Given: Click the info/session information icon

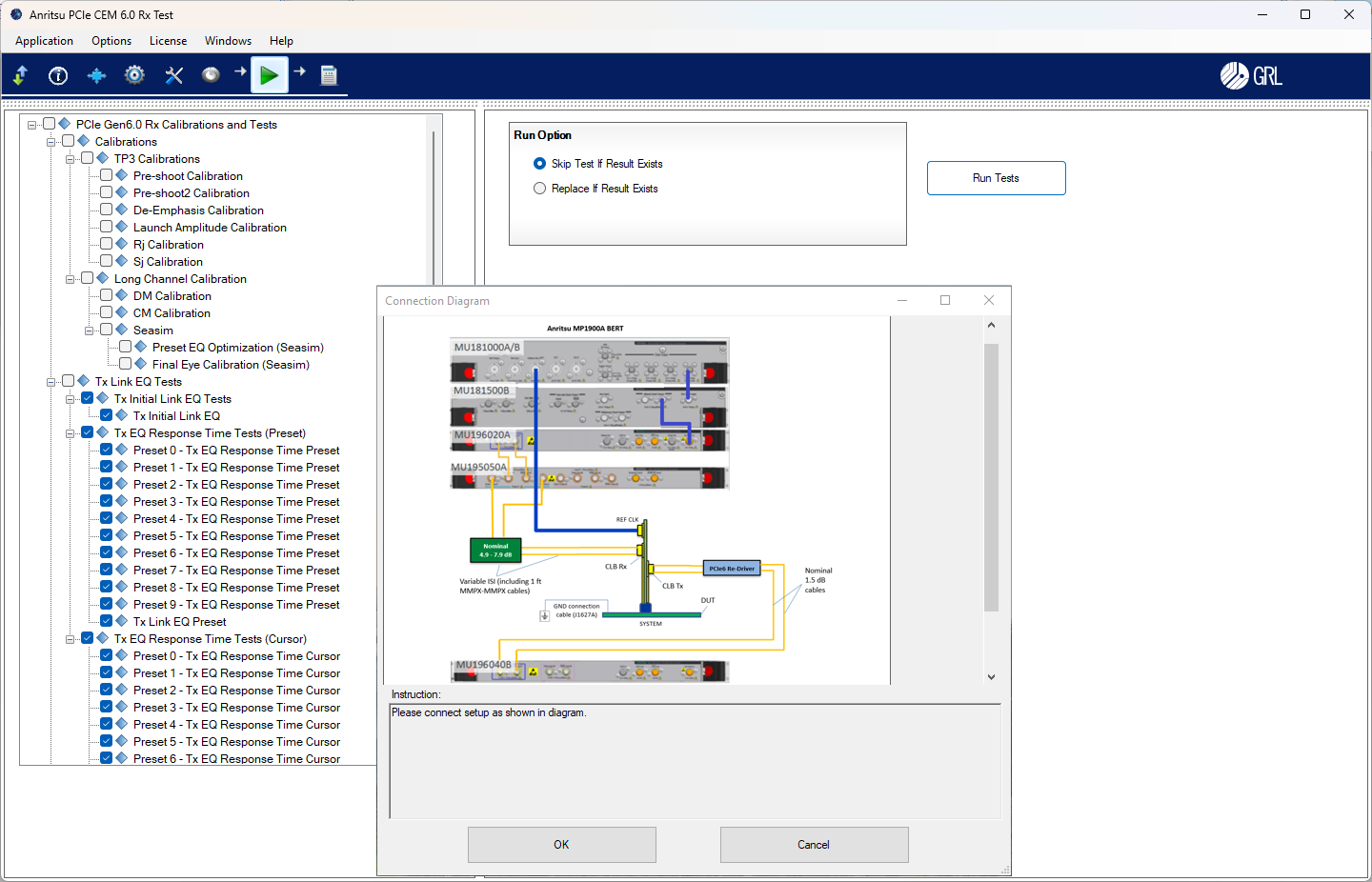Looking at the screenshot, I should coord(57,74).
